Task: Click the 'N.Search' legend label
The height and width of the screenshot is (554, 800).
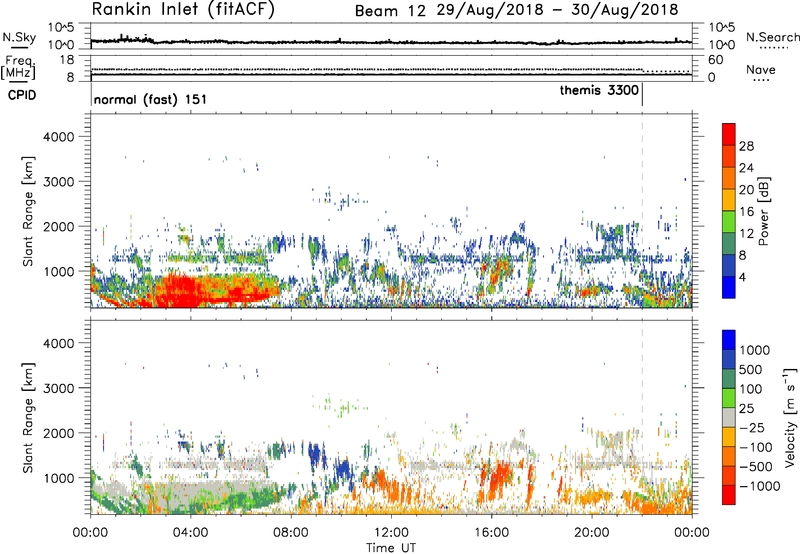Action: 772,37
